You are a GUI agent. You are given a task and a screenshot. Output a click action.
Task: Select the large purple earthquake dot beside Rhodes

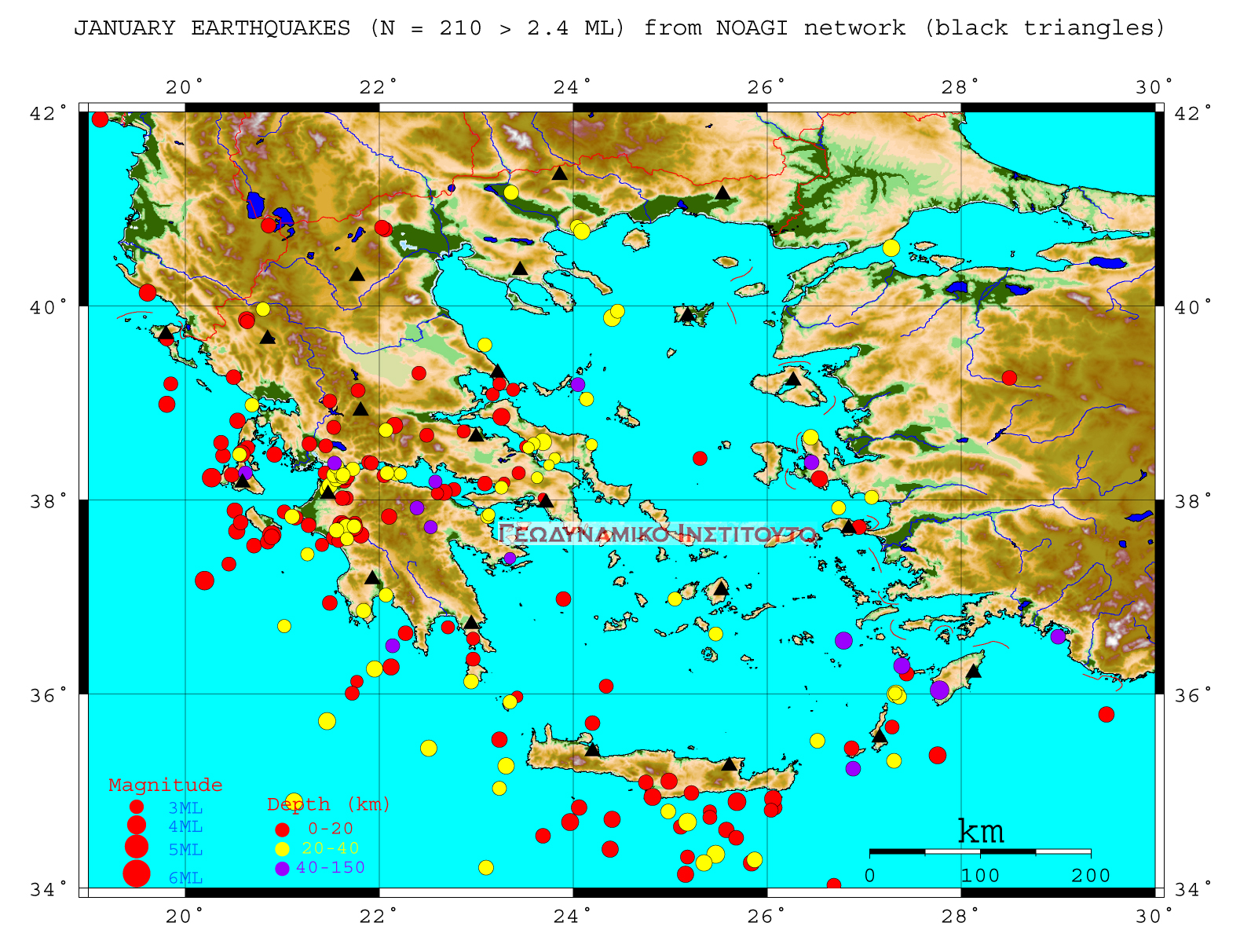pos(939,690)
